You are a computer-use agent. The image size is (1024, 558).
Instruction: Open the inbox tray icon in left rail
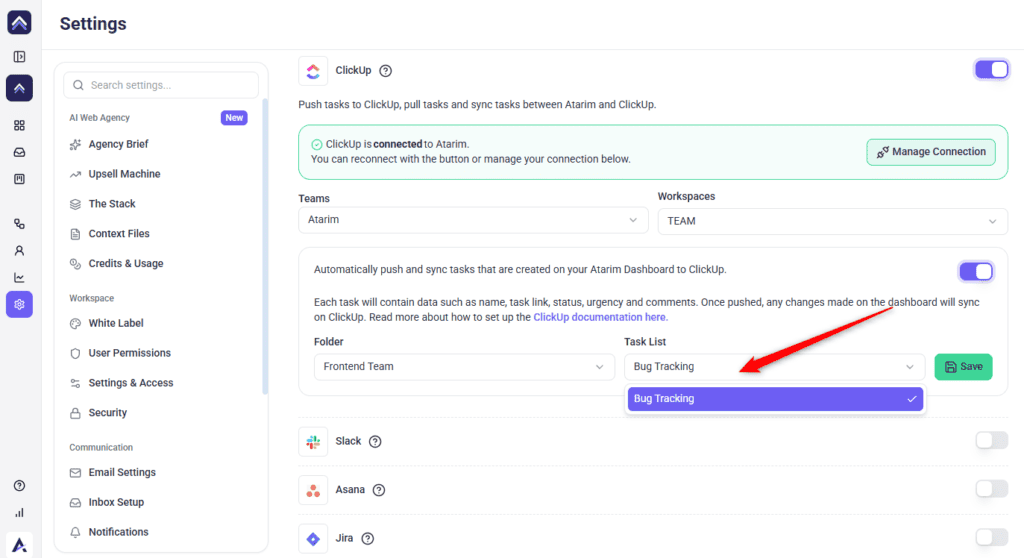coord(20,152)
